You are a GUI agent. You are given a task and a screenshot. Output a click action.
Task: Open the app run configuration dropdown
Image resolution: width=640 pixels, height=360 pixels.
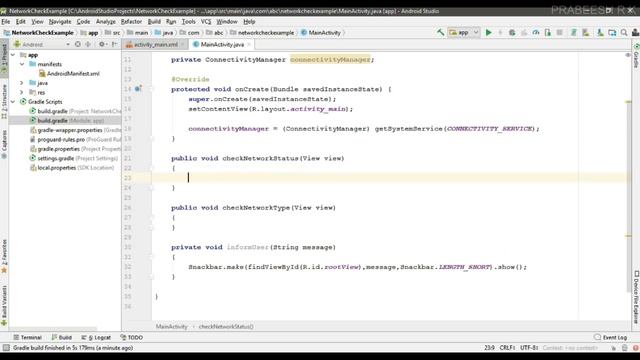coord(464,32)
